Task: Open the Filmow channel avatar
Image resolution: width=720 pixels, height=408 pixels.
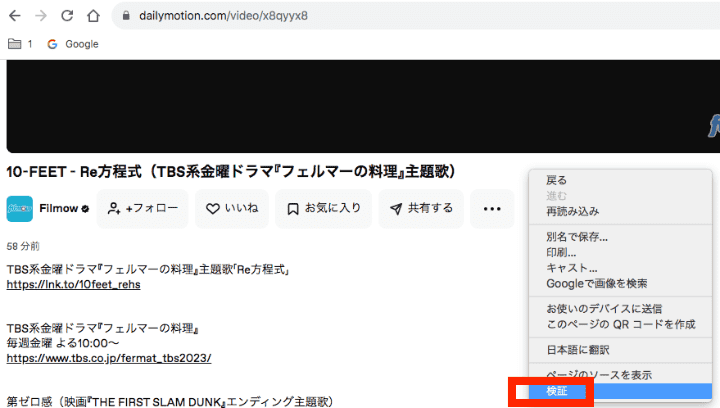Action: click(x=20, y=209)
